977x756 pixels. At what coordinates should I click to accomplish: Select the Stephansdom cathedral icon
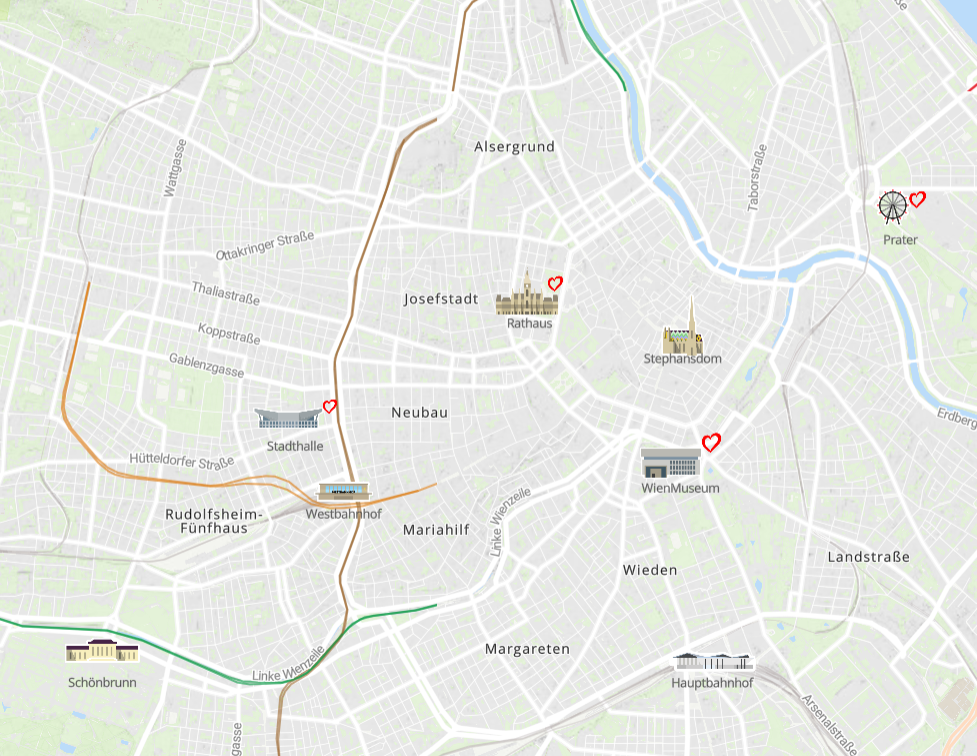click(683, 327)
